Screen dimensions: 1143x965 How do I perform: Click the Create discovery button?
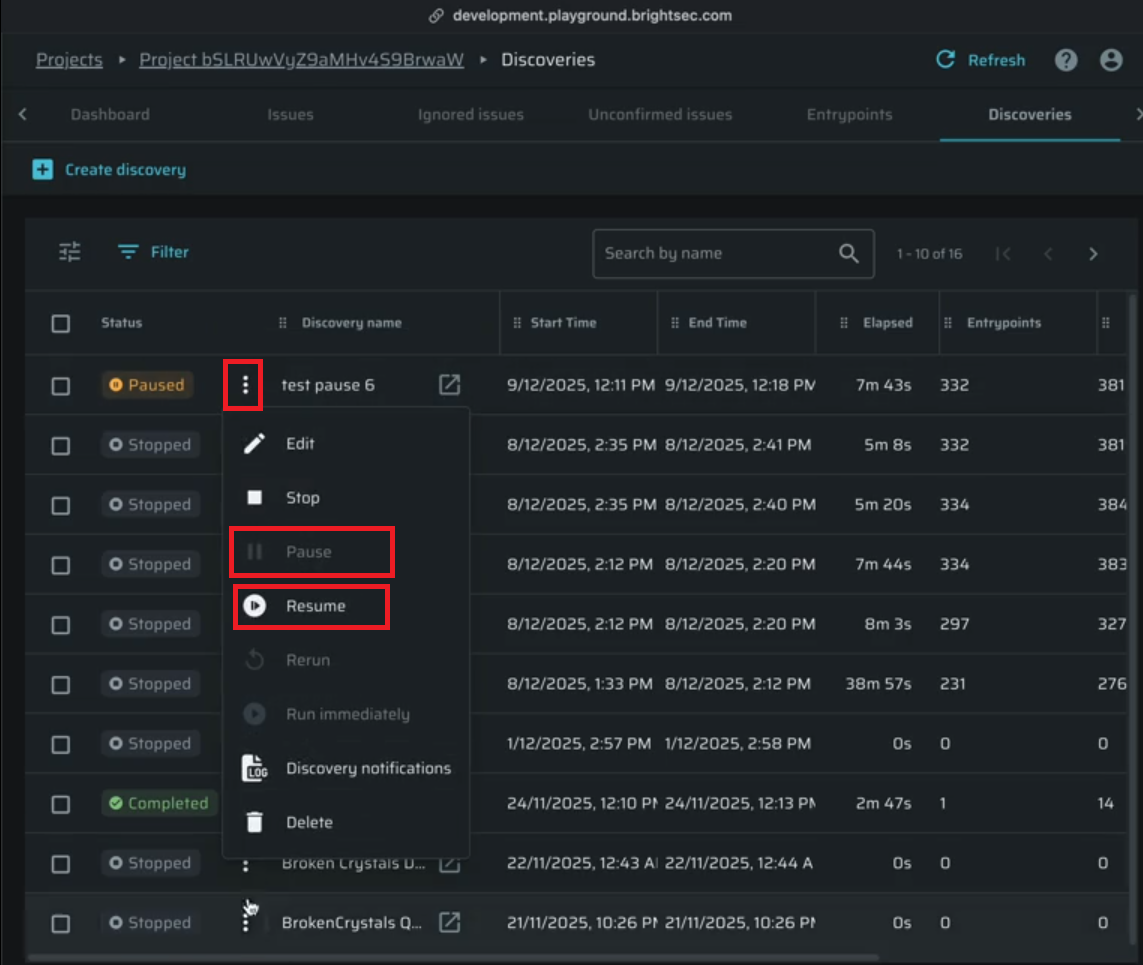click(x=109, y=170)
